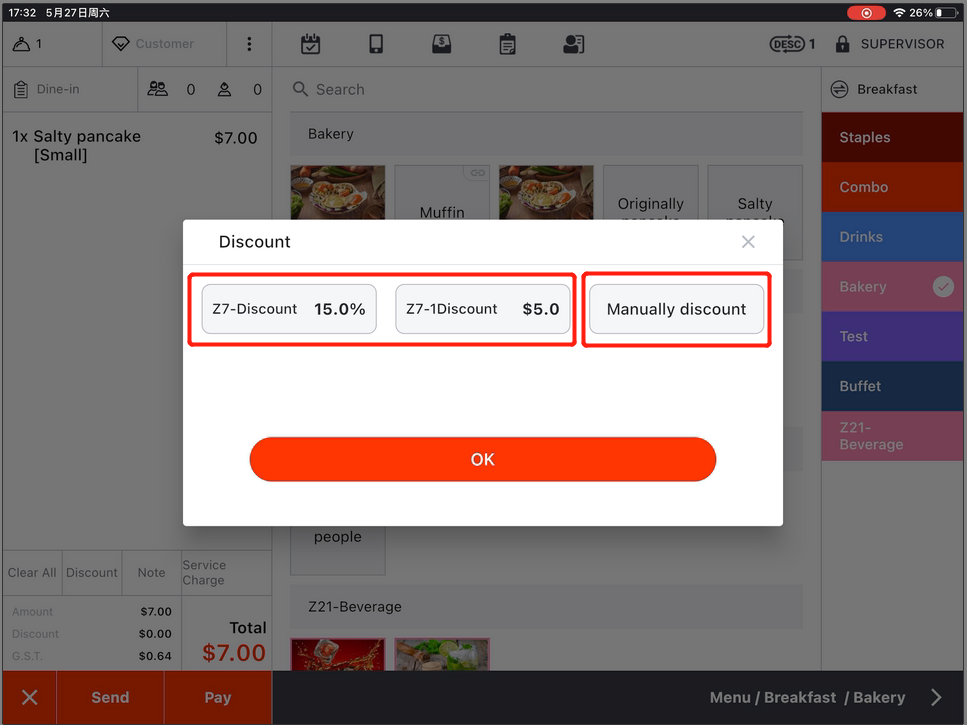Confirm discount with the OK button
The height and width of the screenshot is (725, 967).
pyautogui.click(x=483, y=459)
